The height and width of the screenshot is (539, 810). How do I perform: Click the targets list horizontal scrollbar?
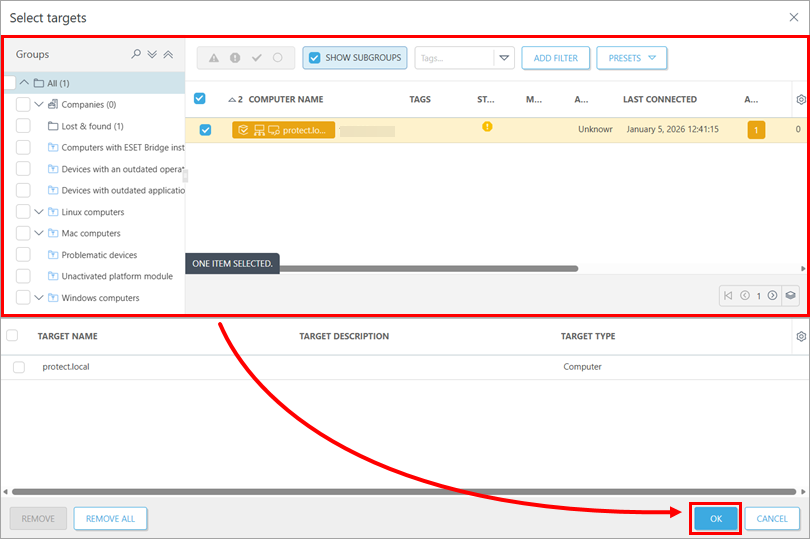400,491
